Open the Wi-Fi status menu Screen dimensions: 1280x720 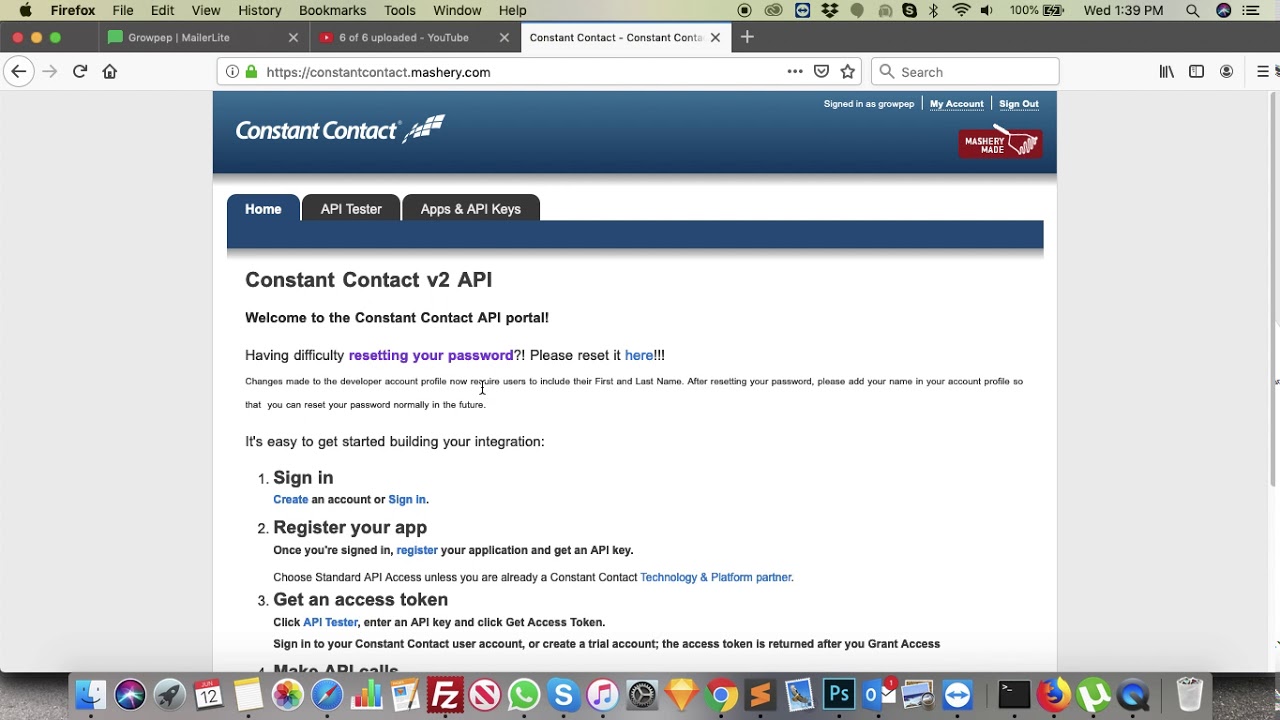pyautogui.click(x=961, y=11)
